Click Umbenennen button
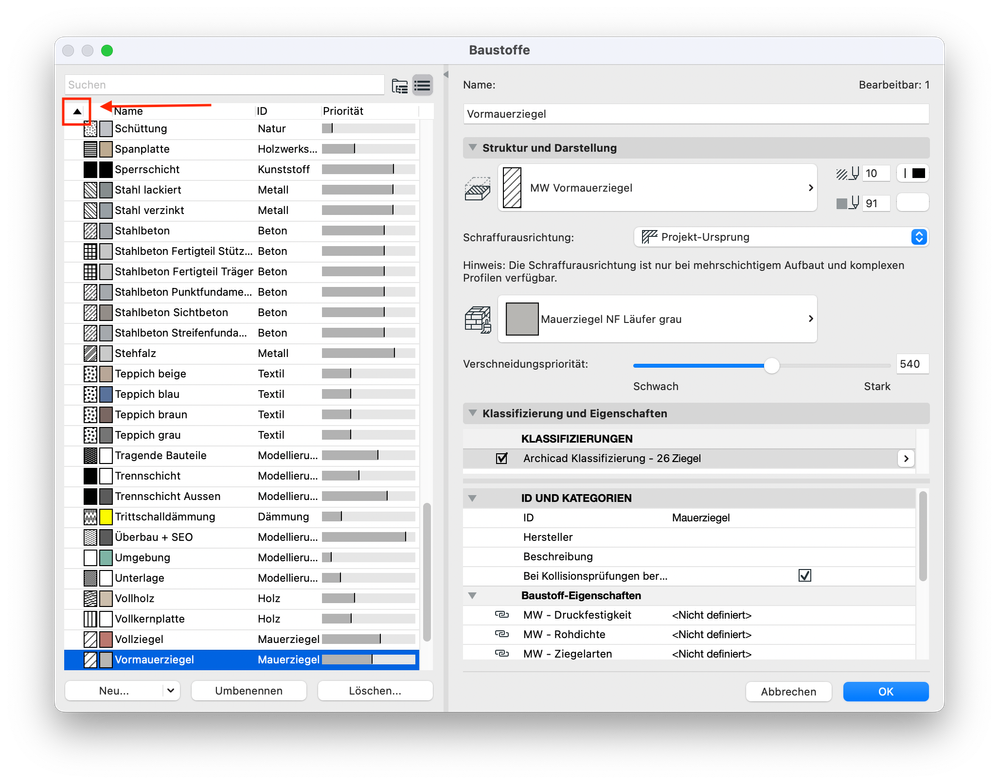This screenshot has height=784, width=999. pyautogui.click(x=248, y=690)
